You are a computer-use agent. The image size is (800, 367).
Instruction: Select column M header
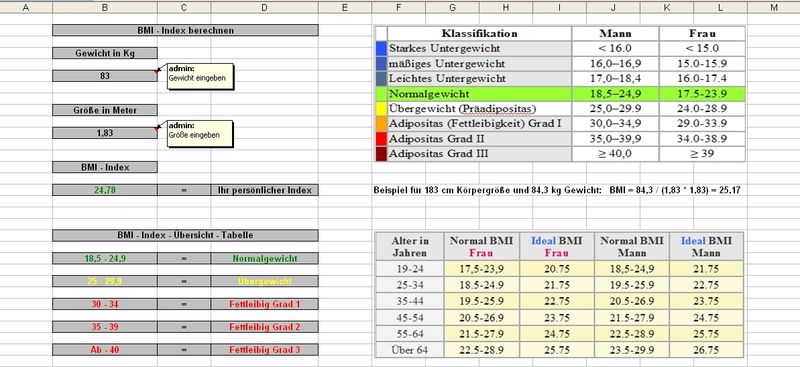(773, 7)
